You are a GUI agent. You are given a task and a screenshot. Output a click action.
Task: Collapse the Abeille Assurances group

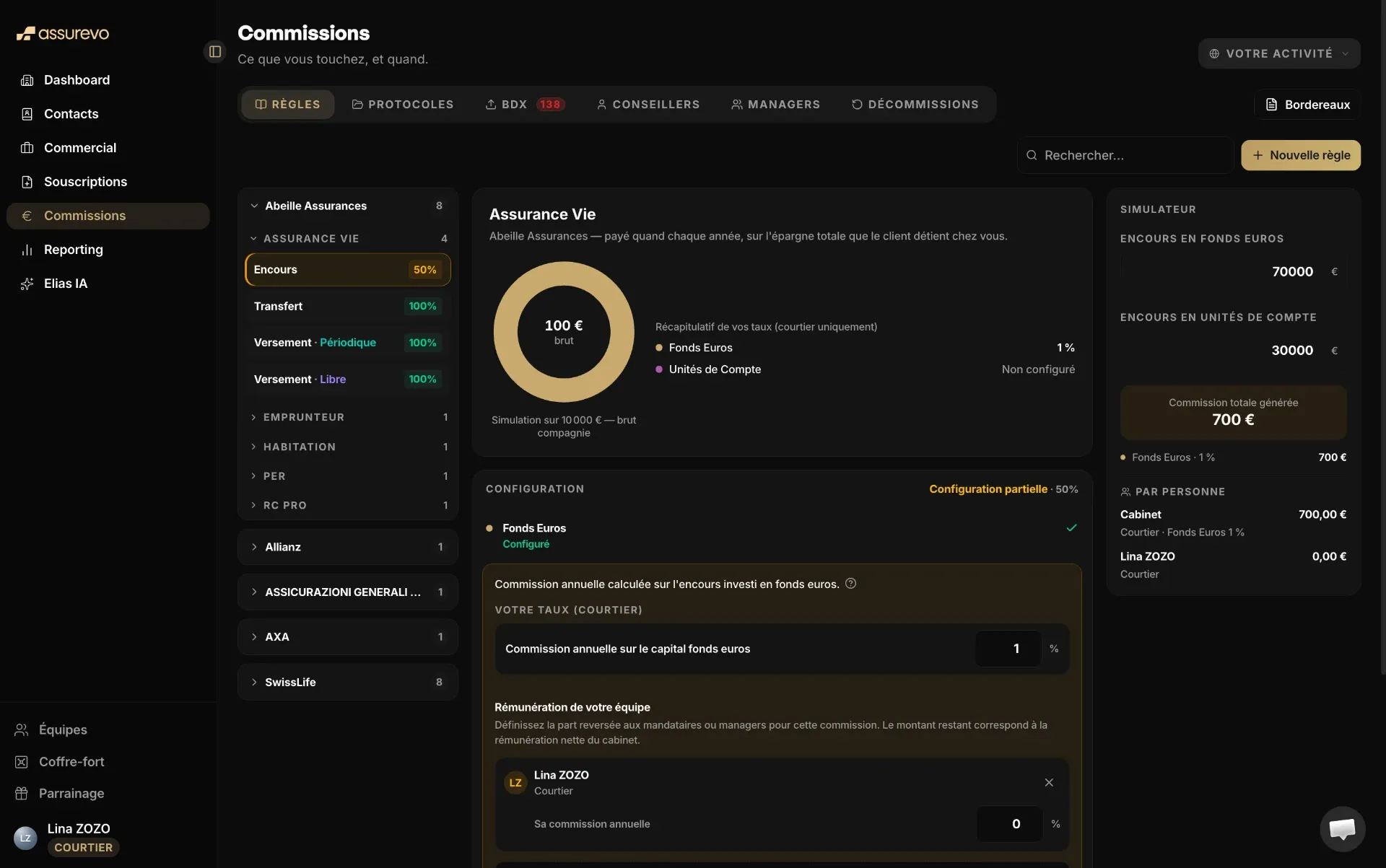click(x=348, y=206)
